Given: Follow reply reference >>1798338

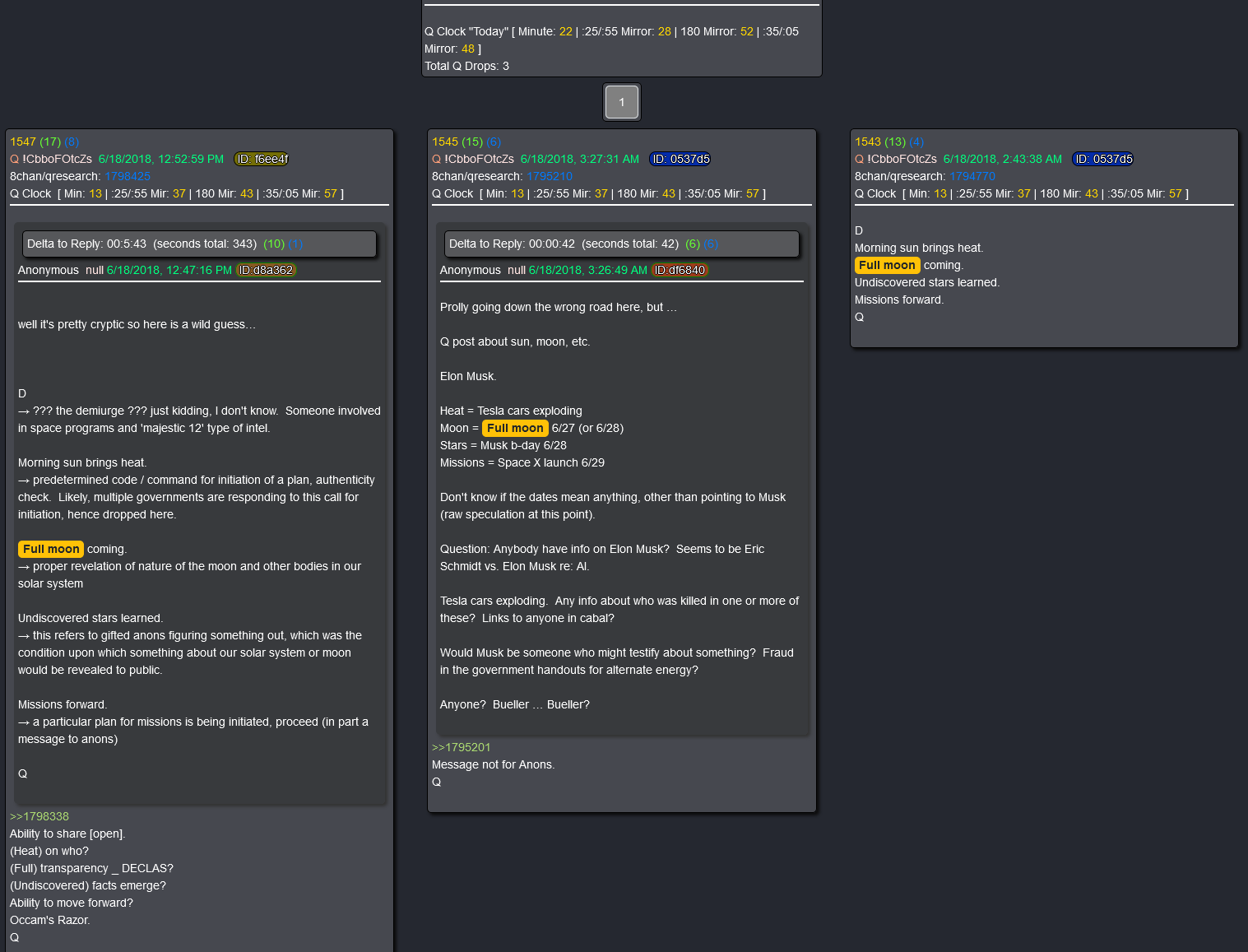Looking at the screenshot, I should pos(39,816).
